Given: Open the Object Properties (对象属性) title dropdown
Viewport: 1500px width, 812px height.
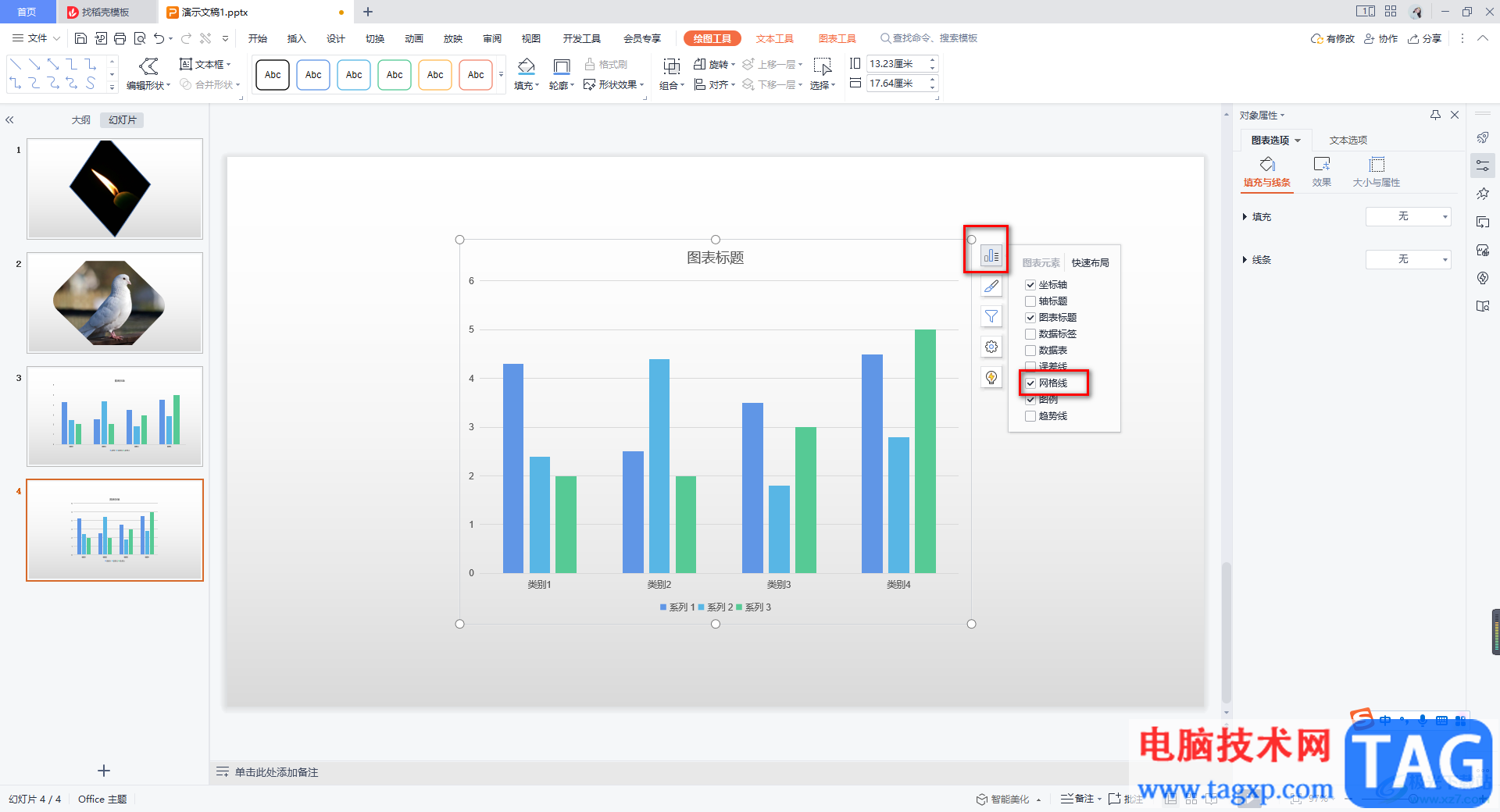Looking at the screenshot, I should (1262, 116).
